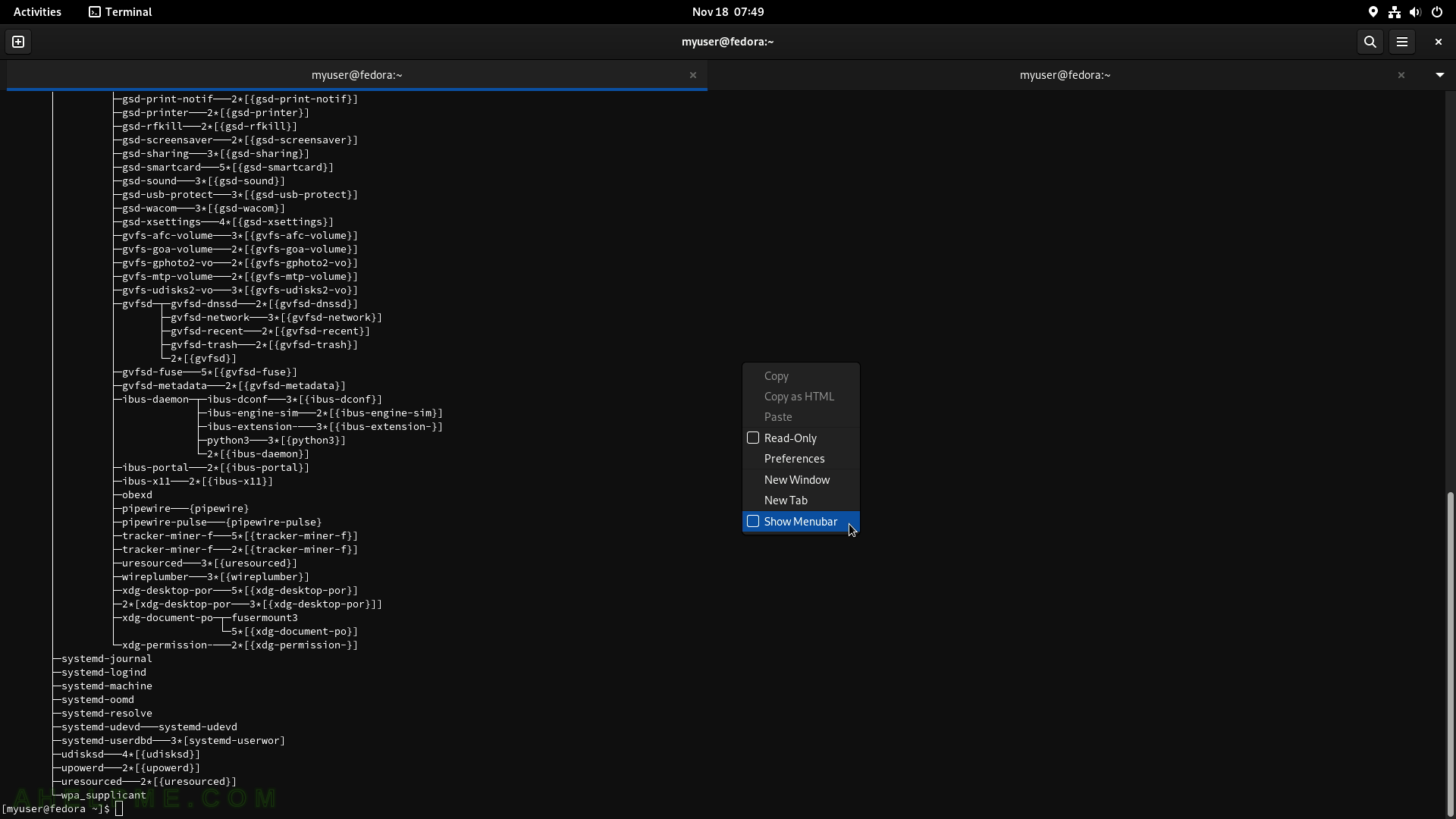Click the 'upowerd' process line
1456x819 pixels.
[130, 767]
